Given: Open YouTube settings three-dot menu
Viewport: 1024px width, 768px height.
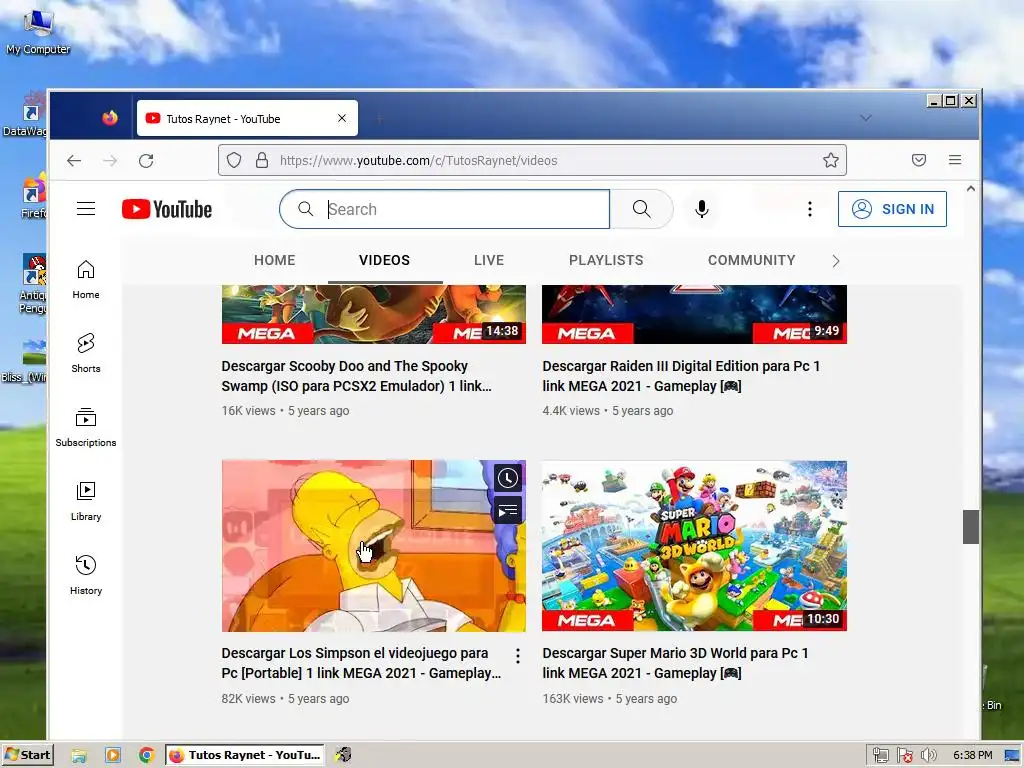Looking at the screenshot, I should point(810,209).
